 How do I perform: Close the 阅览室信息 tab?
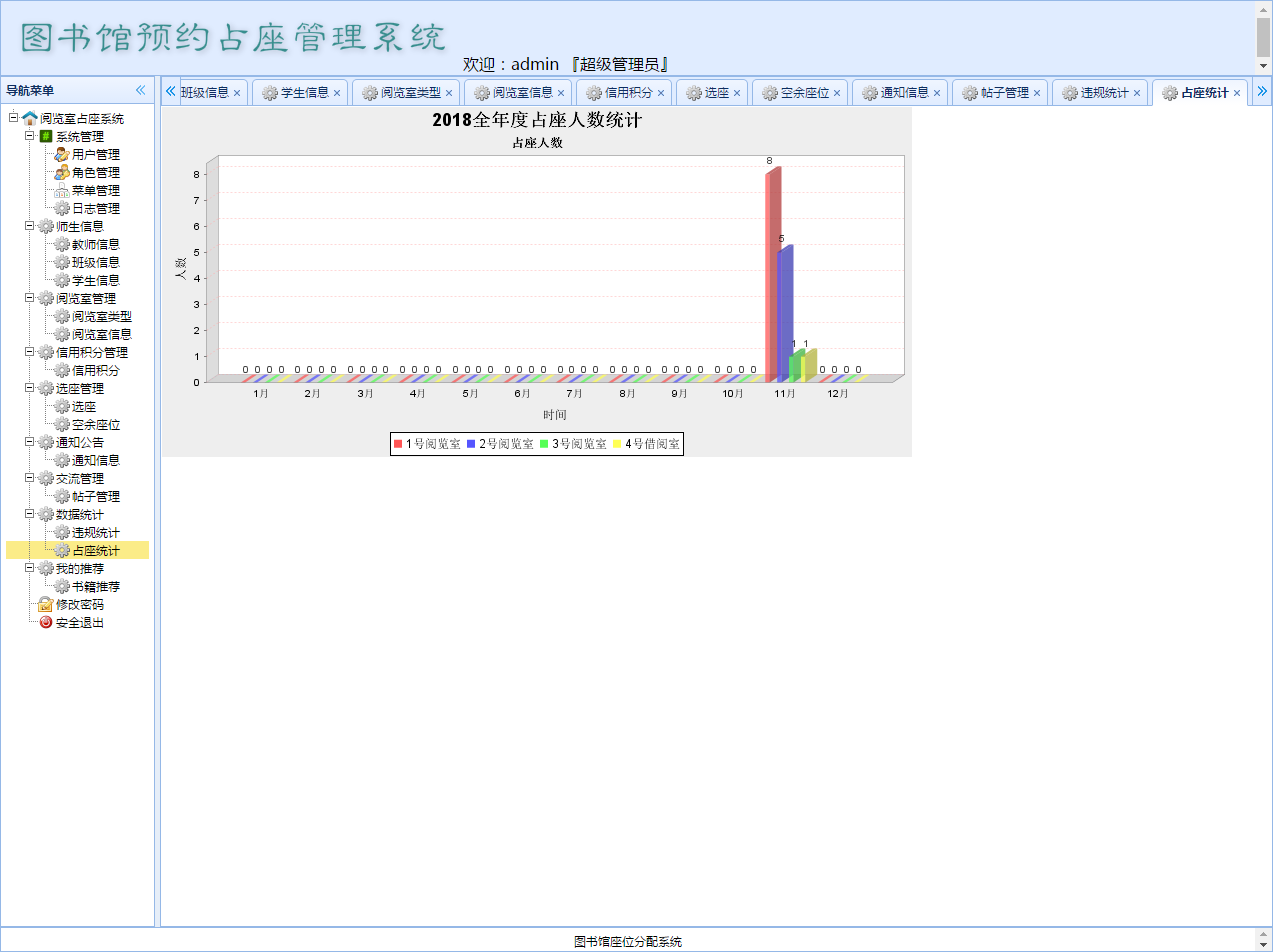coord(561,93)
